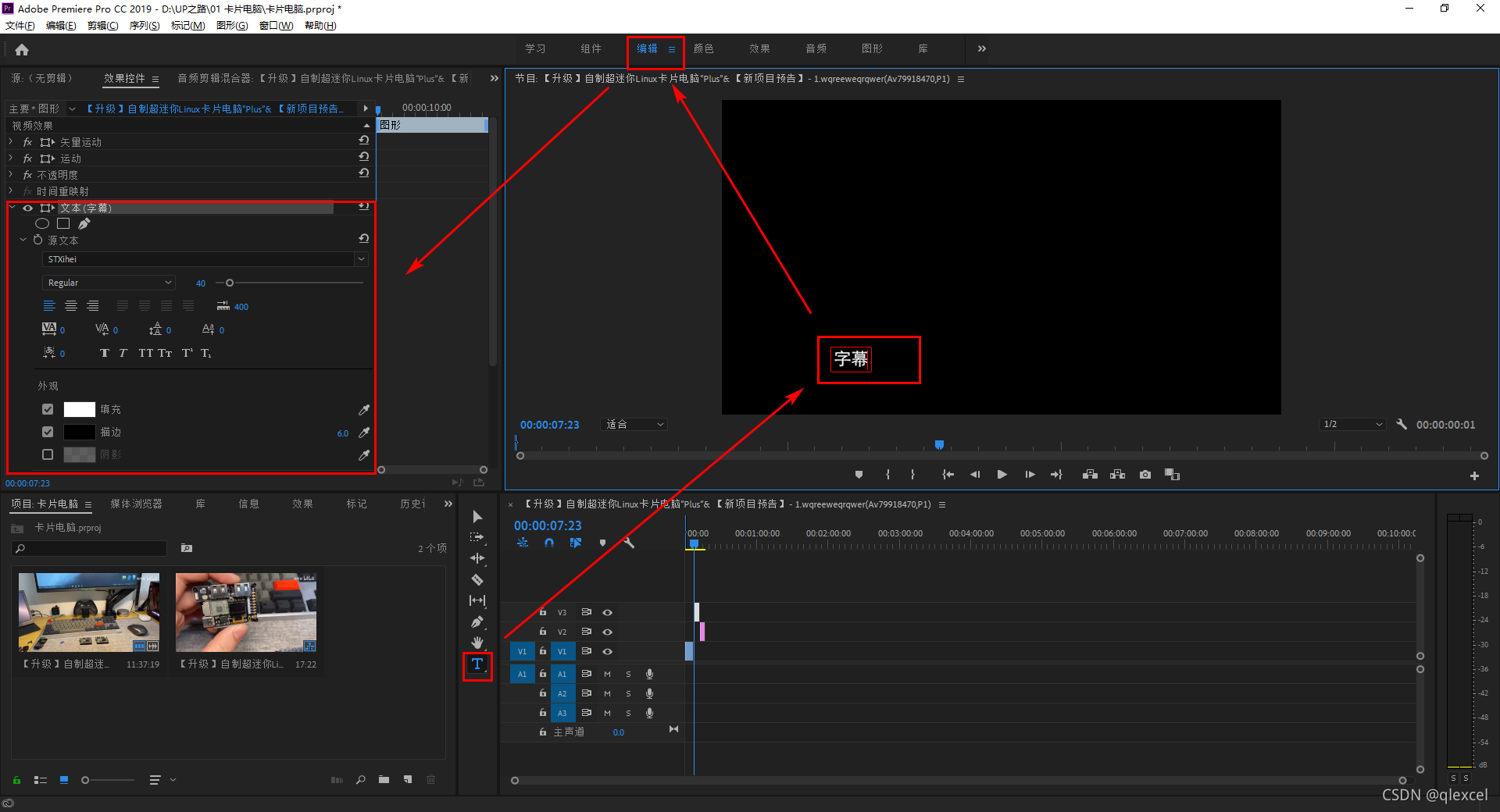Open the 文件 menu
The height and width of the screenshot is (812, 1500).
click(20, 26)
